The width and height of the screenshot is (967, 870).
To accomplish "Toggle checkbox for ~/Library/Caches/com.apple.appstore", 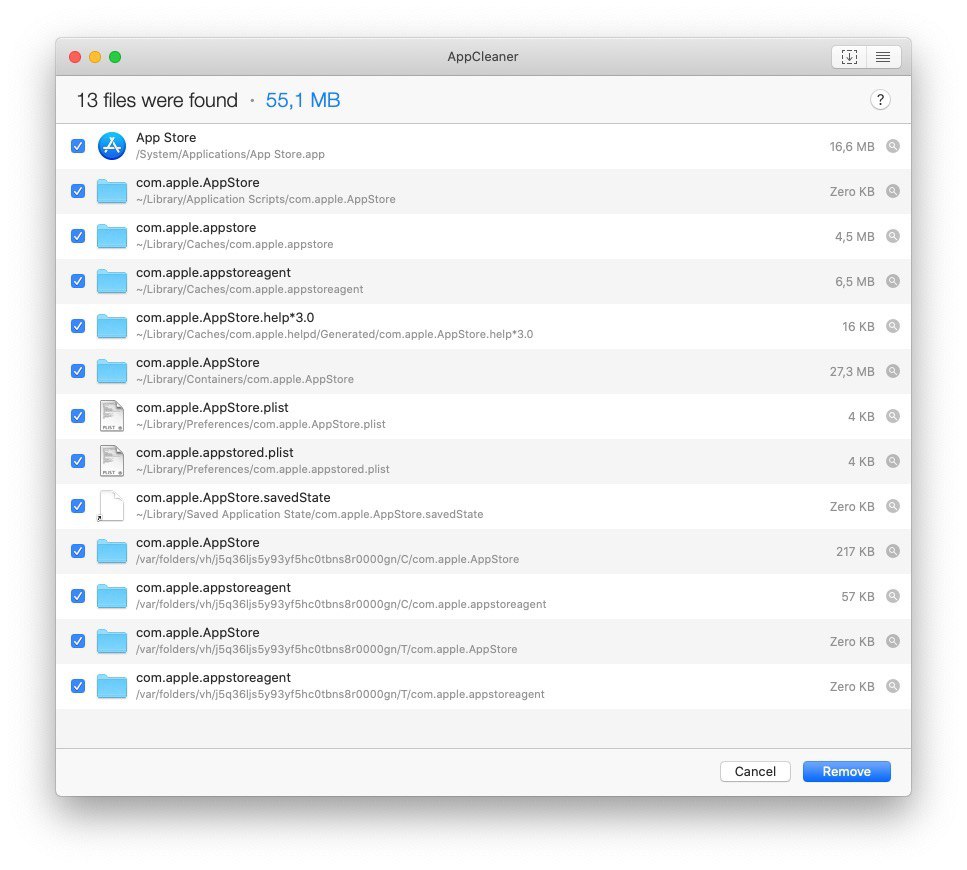I will (78, 236).
